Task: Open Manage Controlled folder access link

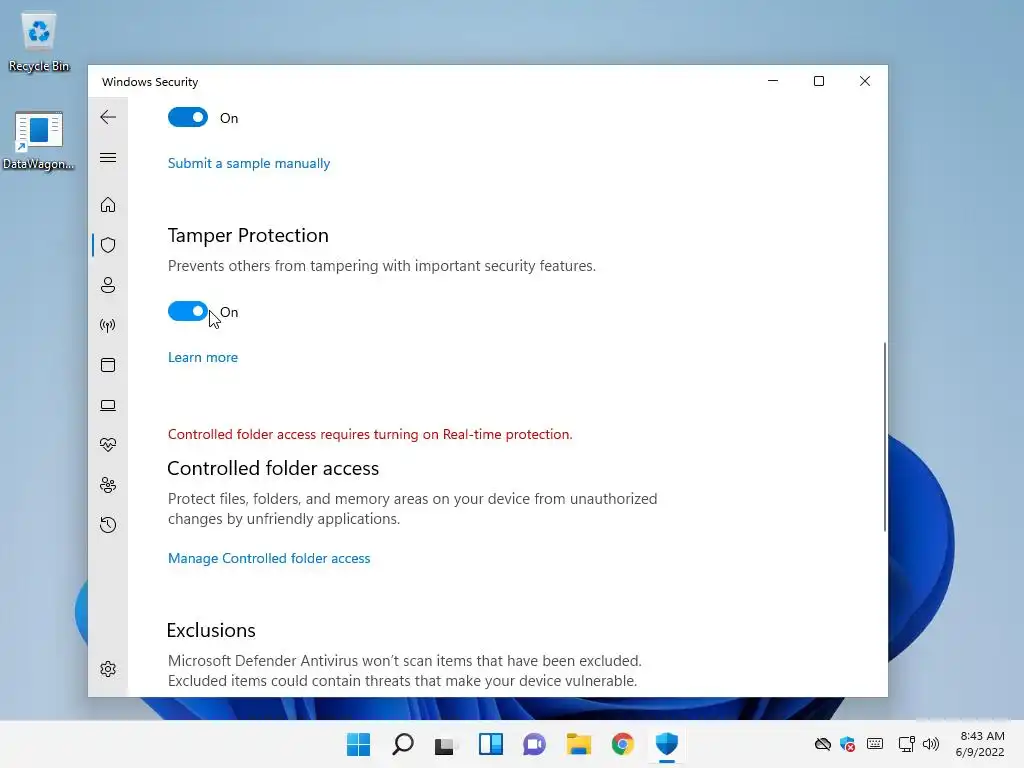Action: point(269,558)
